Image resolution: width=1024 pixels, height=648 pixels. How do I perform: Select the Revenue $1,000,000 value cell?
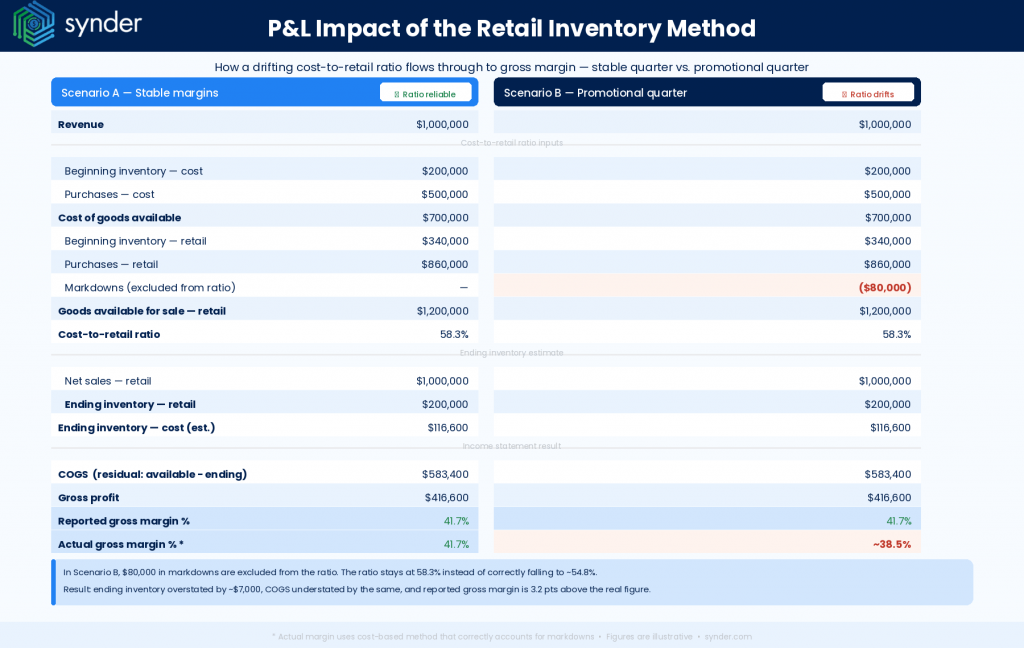440,124
